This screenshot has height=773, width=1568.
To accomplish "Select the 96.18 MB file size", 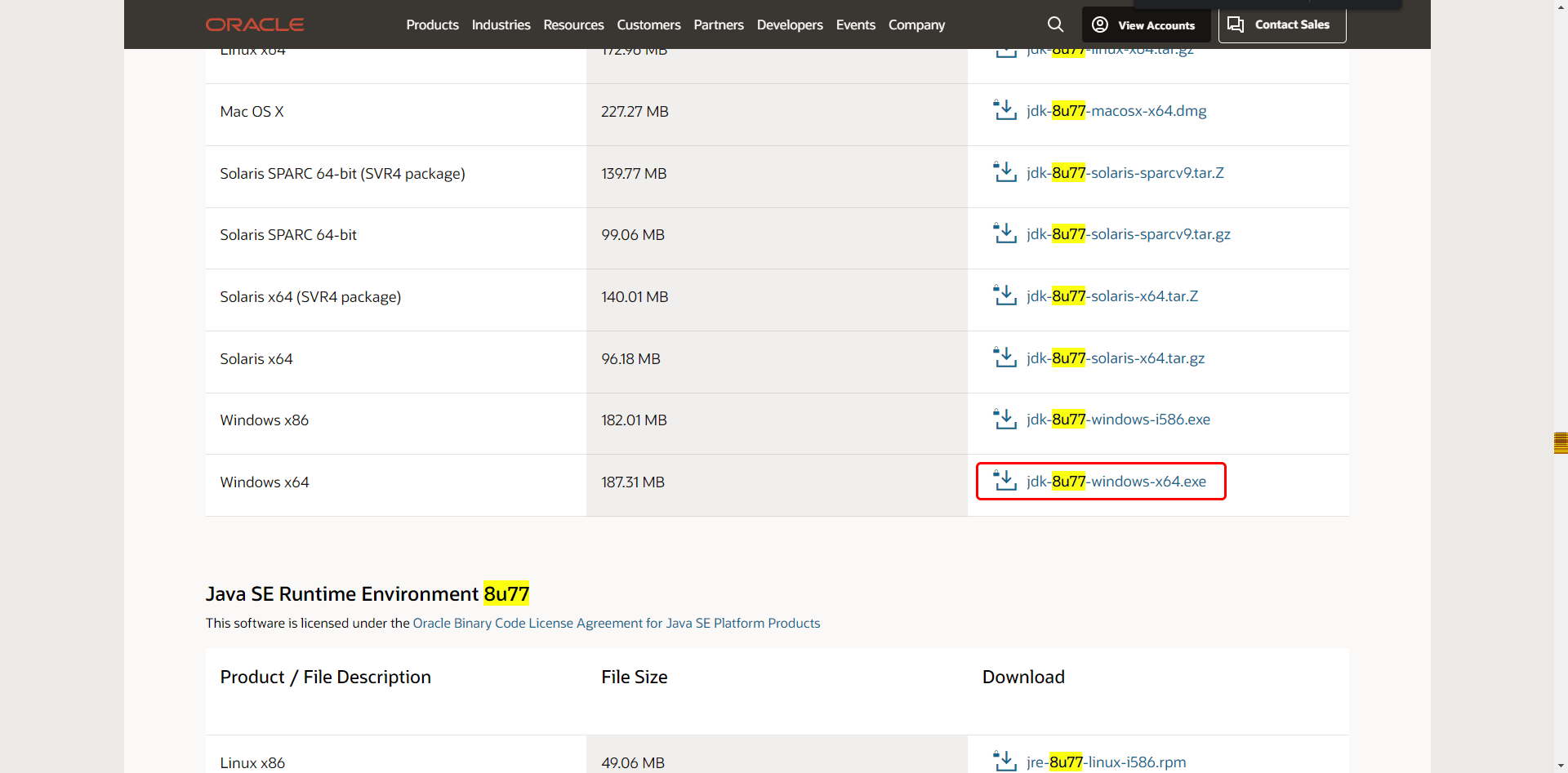I will pyautogui.click(x=630, y=358).
